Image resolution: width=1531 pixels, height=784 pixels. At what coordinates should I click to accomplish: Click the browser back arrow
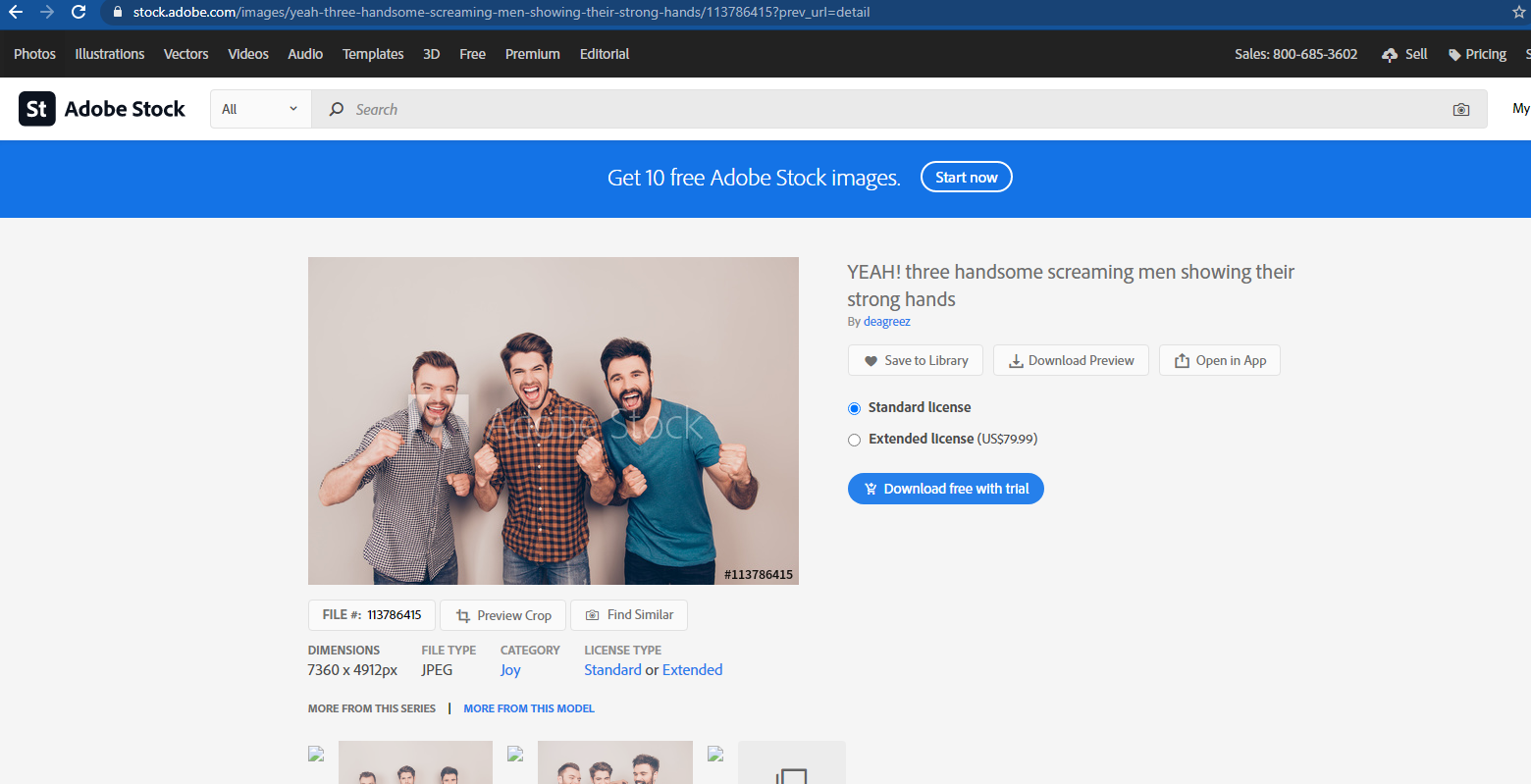pos(16,12)
